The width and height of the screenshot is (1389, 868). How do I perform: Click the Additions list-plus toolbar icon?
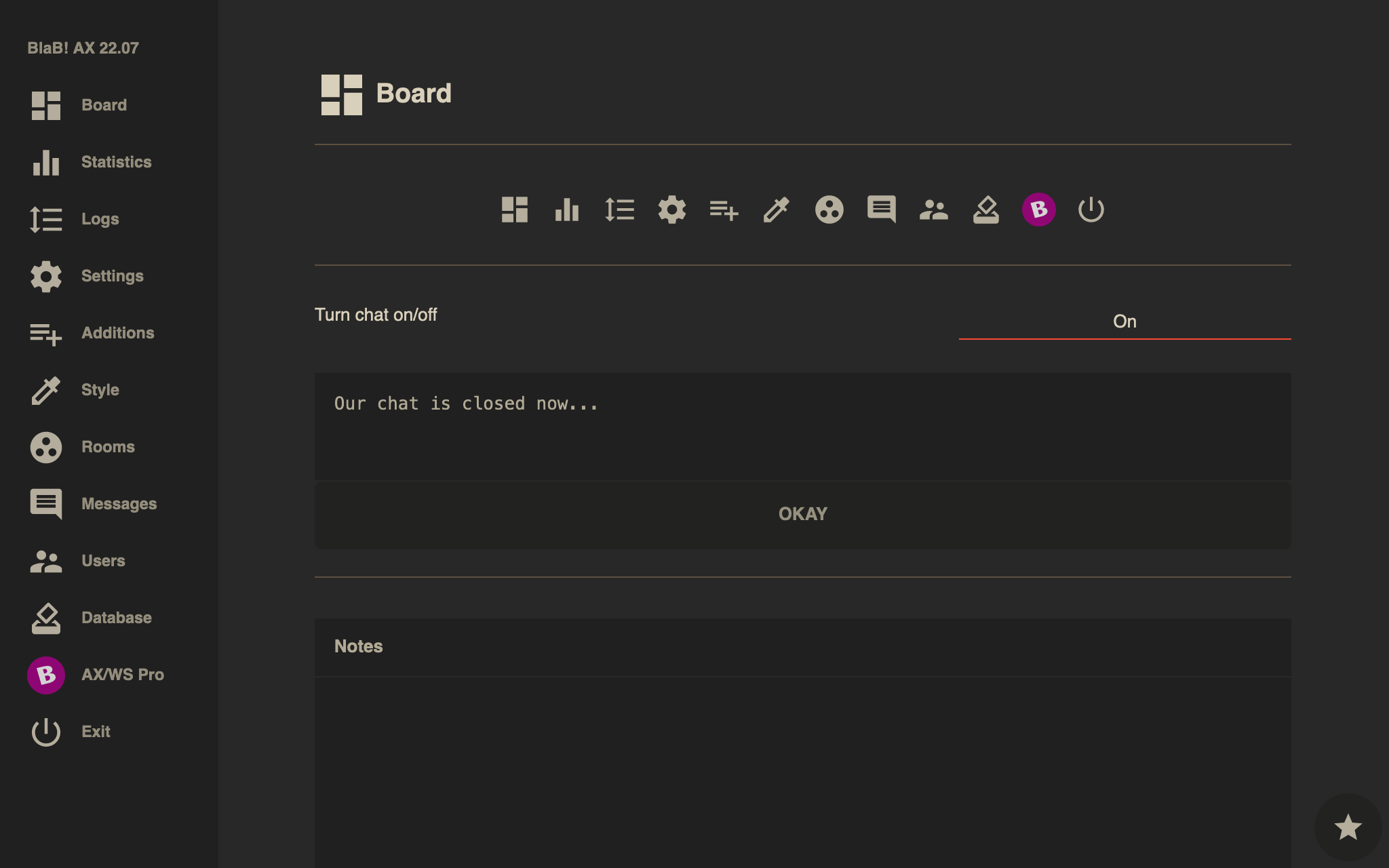724,210
